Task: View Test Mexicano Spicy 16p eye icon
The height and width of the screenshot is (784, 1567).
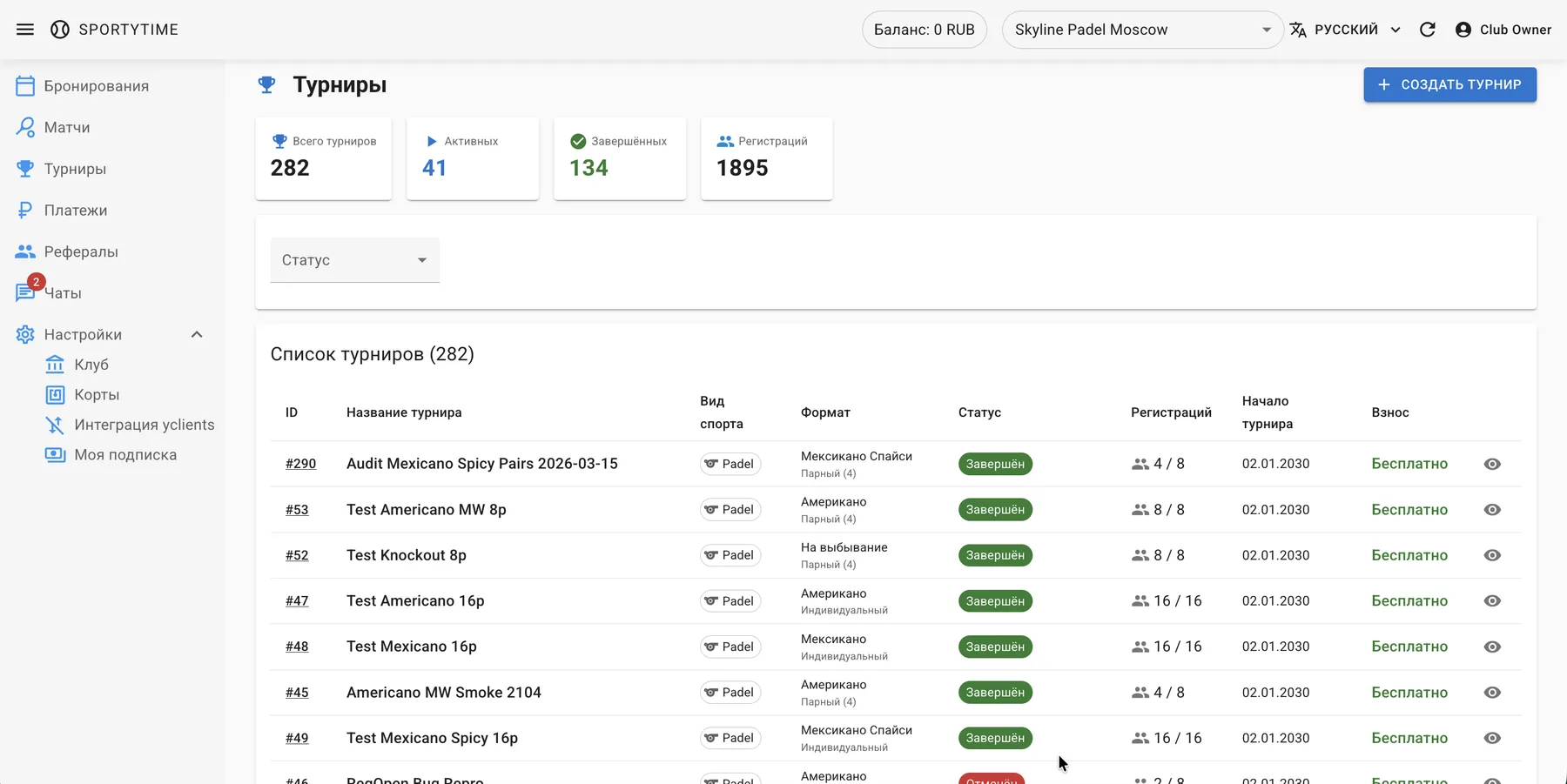Action: (1491, 738)
